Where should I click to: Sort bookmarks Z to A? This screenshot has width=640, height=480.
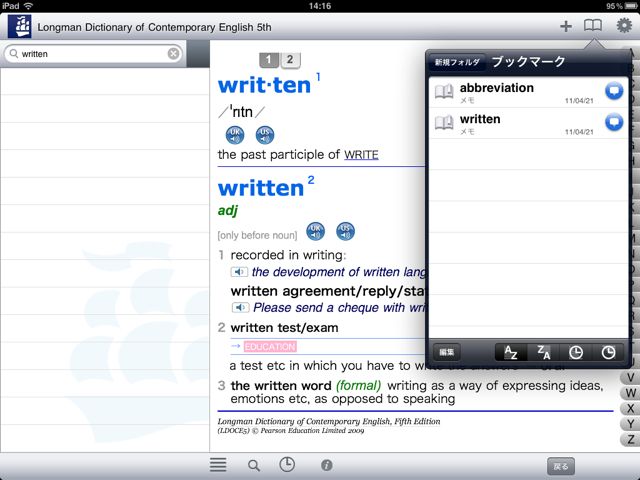tap(543, 352)
